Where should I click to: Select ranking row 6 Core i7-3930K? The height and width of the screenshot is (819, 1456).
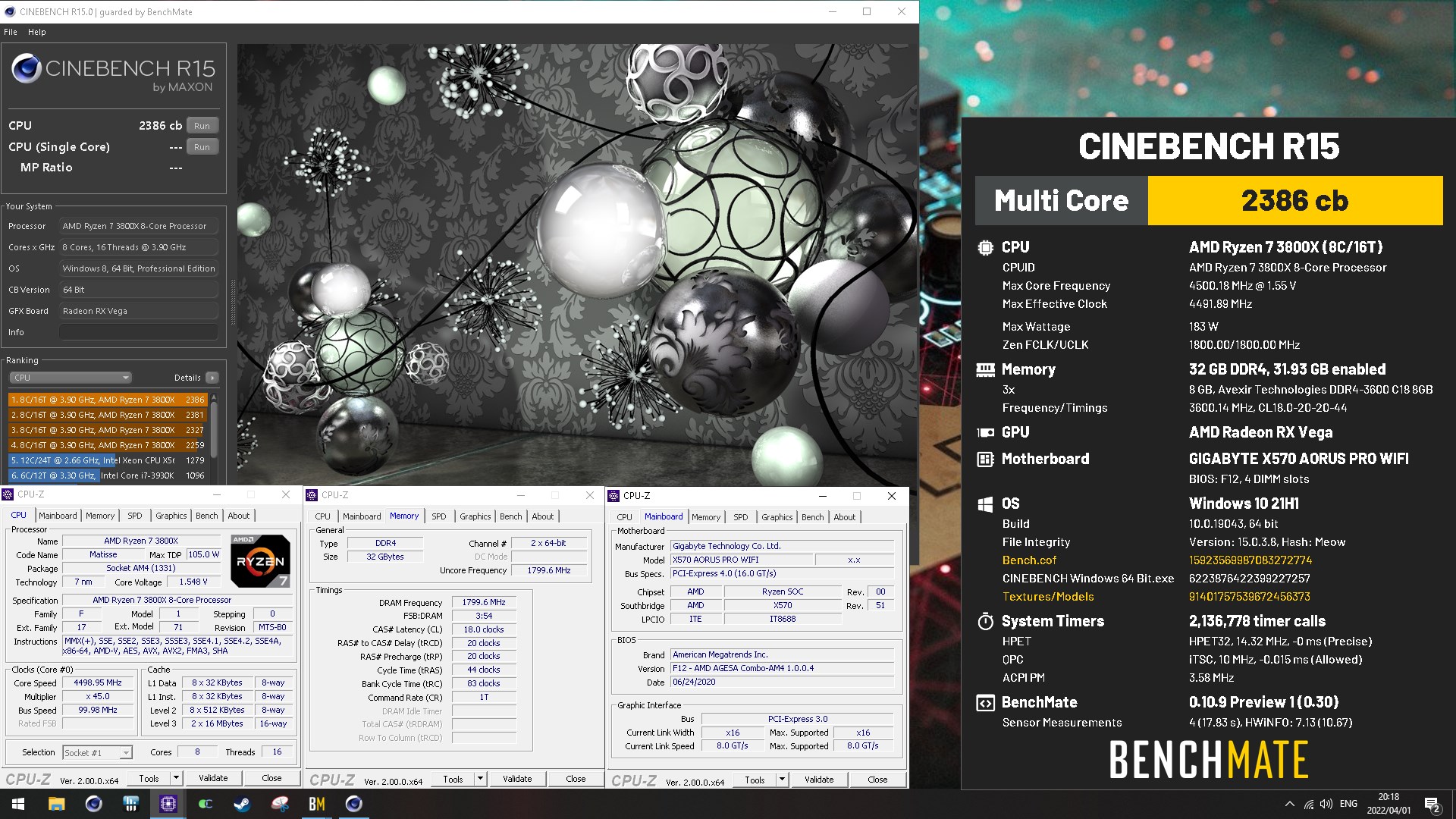pyautogui.click(x=107, y=475)
